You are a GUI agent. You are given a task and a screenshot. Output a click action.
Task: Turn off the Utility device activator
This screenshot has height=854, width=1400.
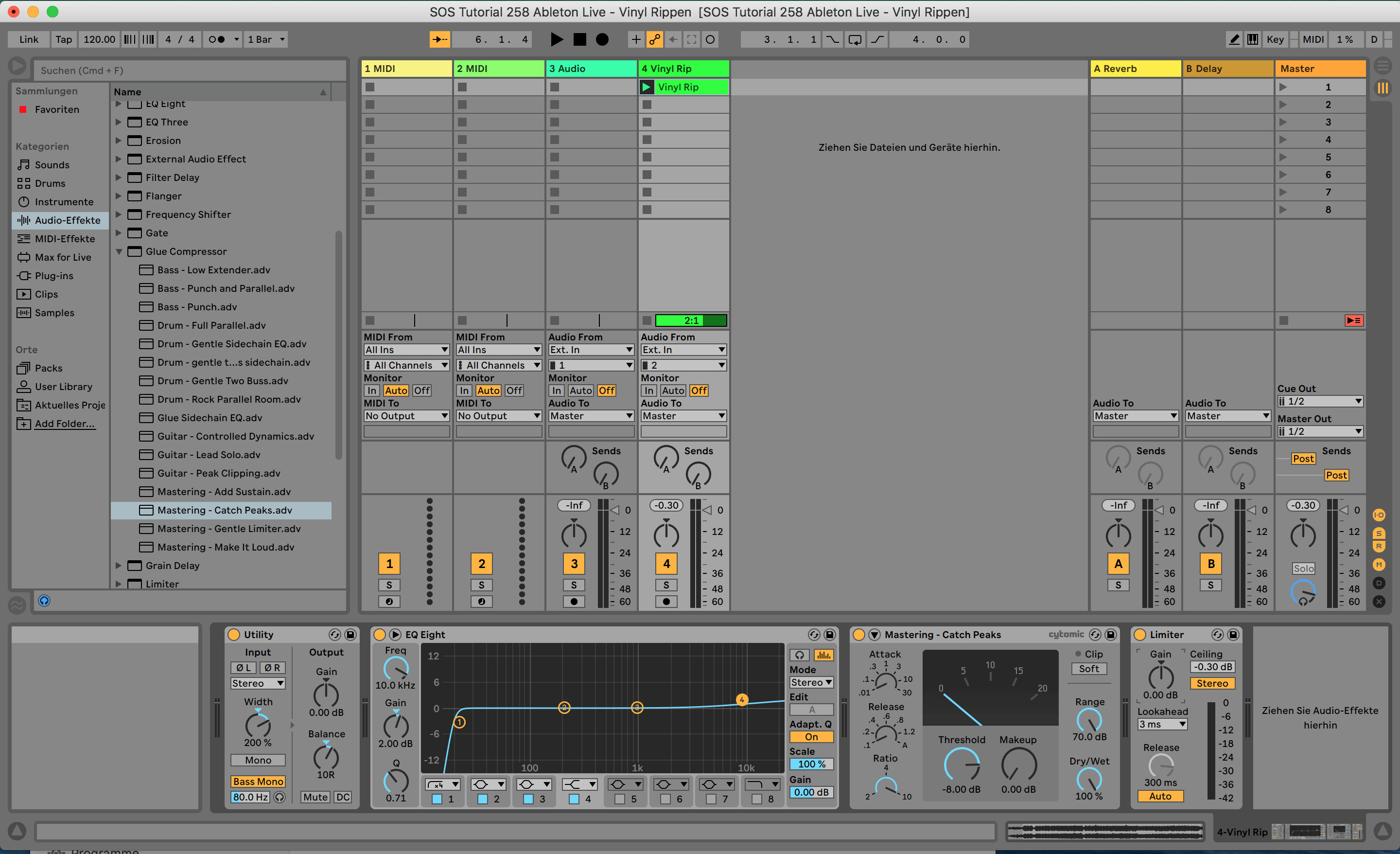233,635
